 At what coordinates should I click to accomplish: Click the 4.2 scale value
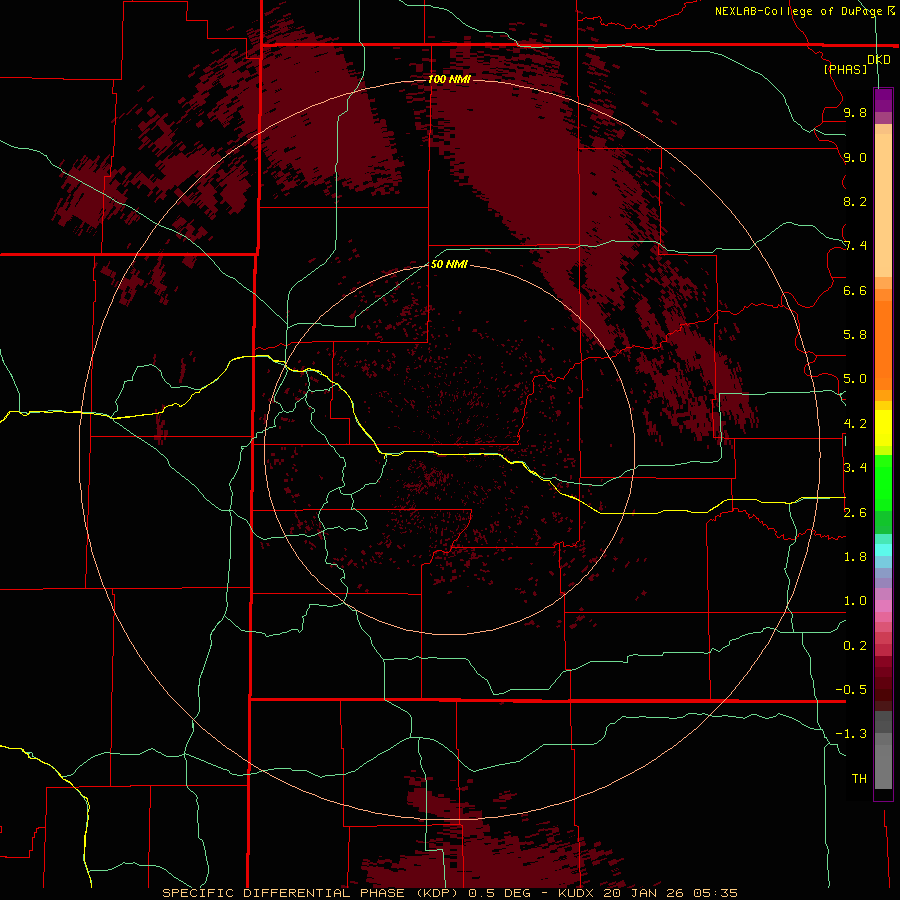click(855, 424)
